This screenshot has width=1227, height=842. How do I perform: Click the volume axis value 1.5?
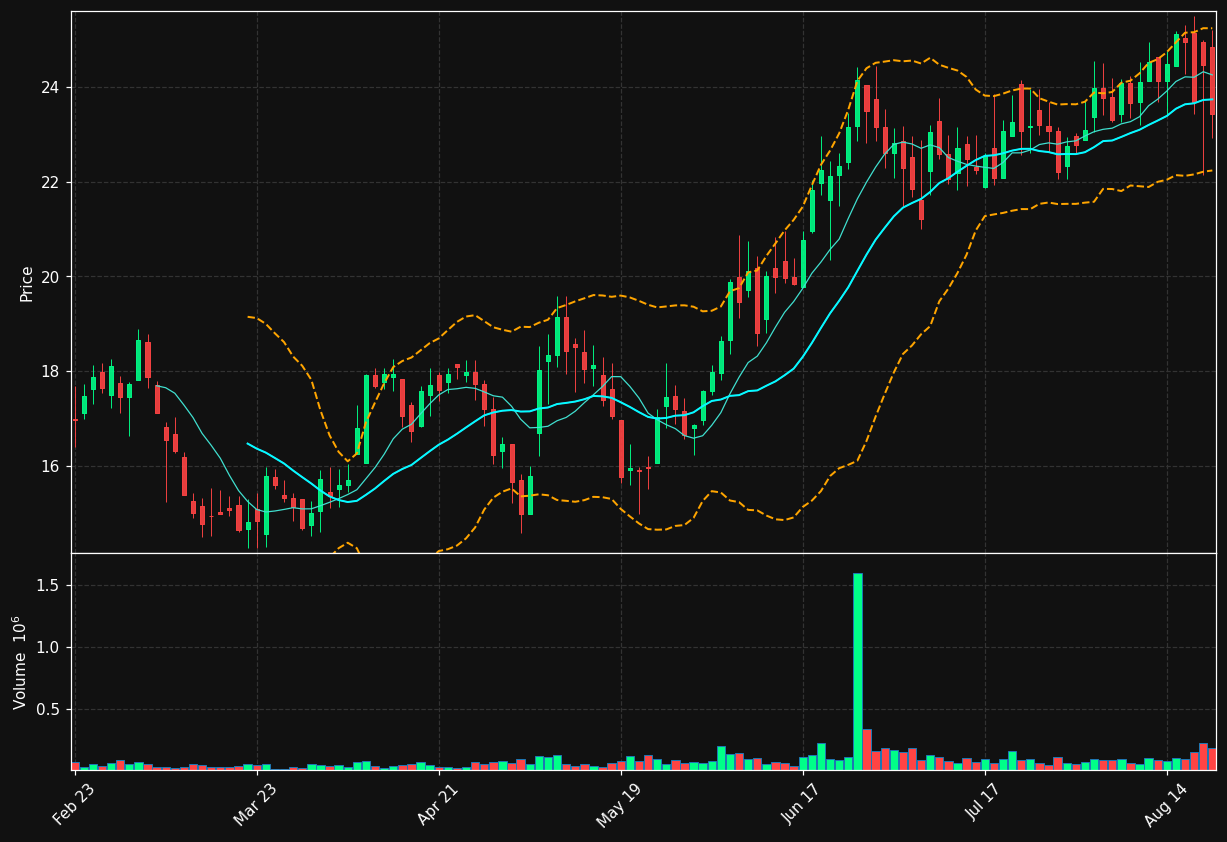click(49, 586)
